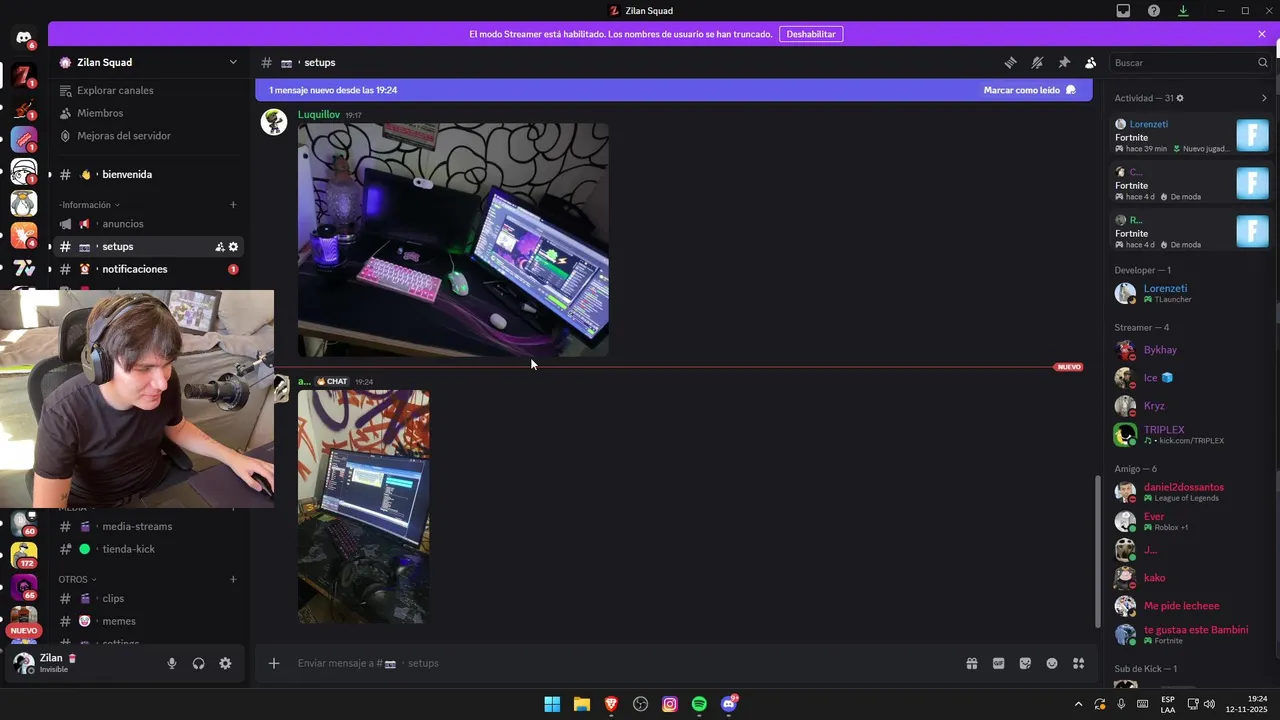The height and width of the screenshot is (720, 1280).
Task: Select penguin server icon
Action: click(x=24, y=204)
